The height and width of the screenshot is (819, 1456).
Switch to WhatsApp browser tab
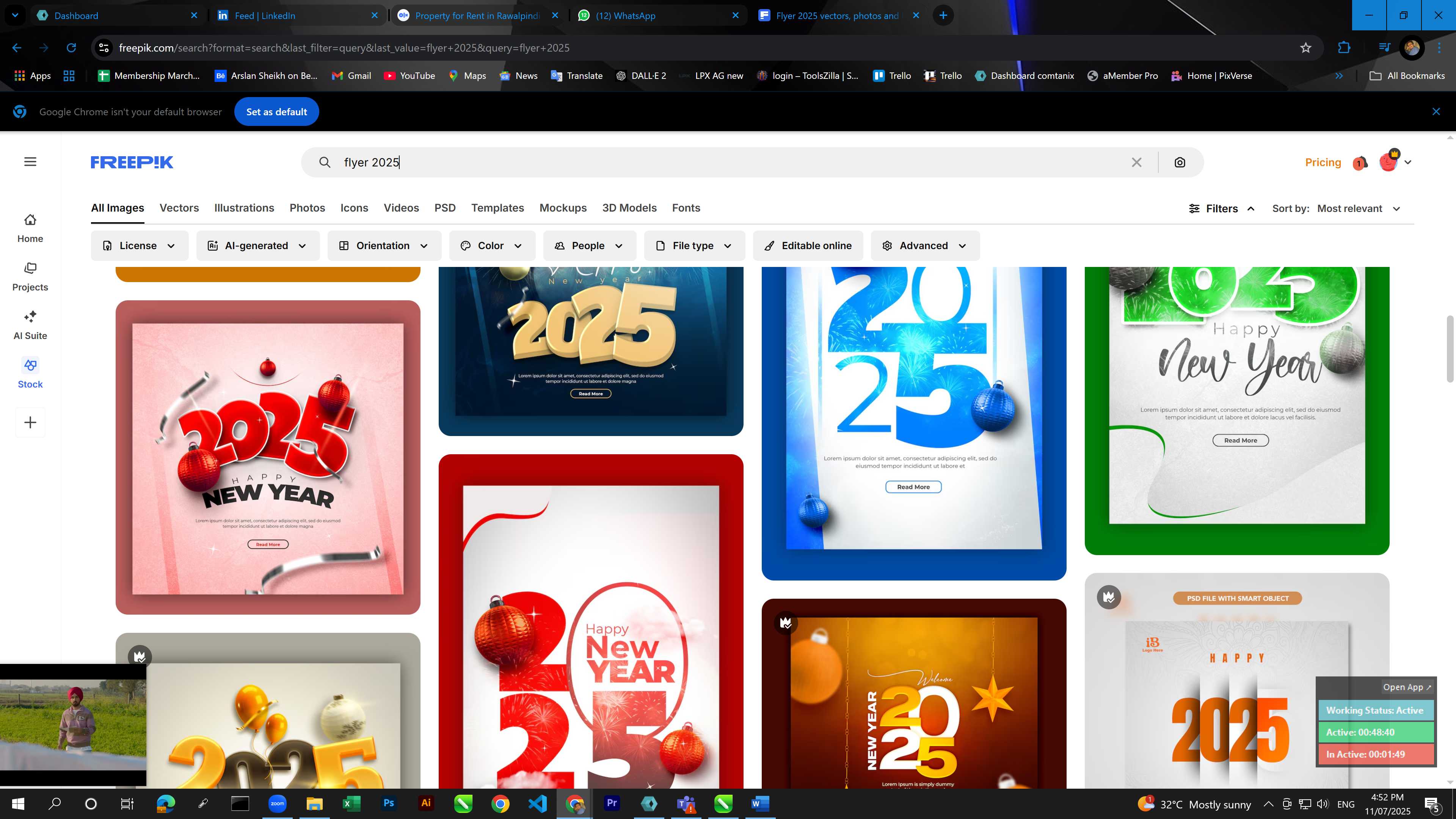pos(658,15)
